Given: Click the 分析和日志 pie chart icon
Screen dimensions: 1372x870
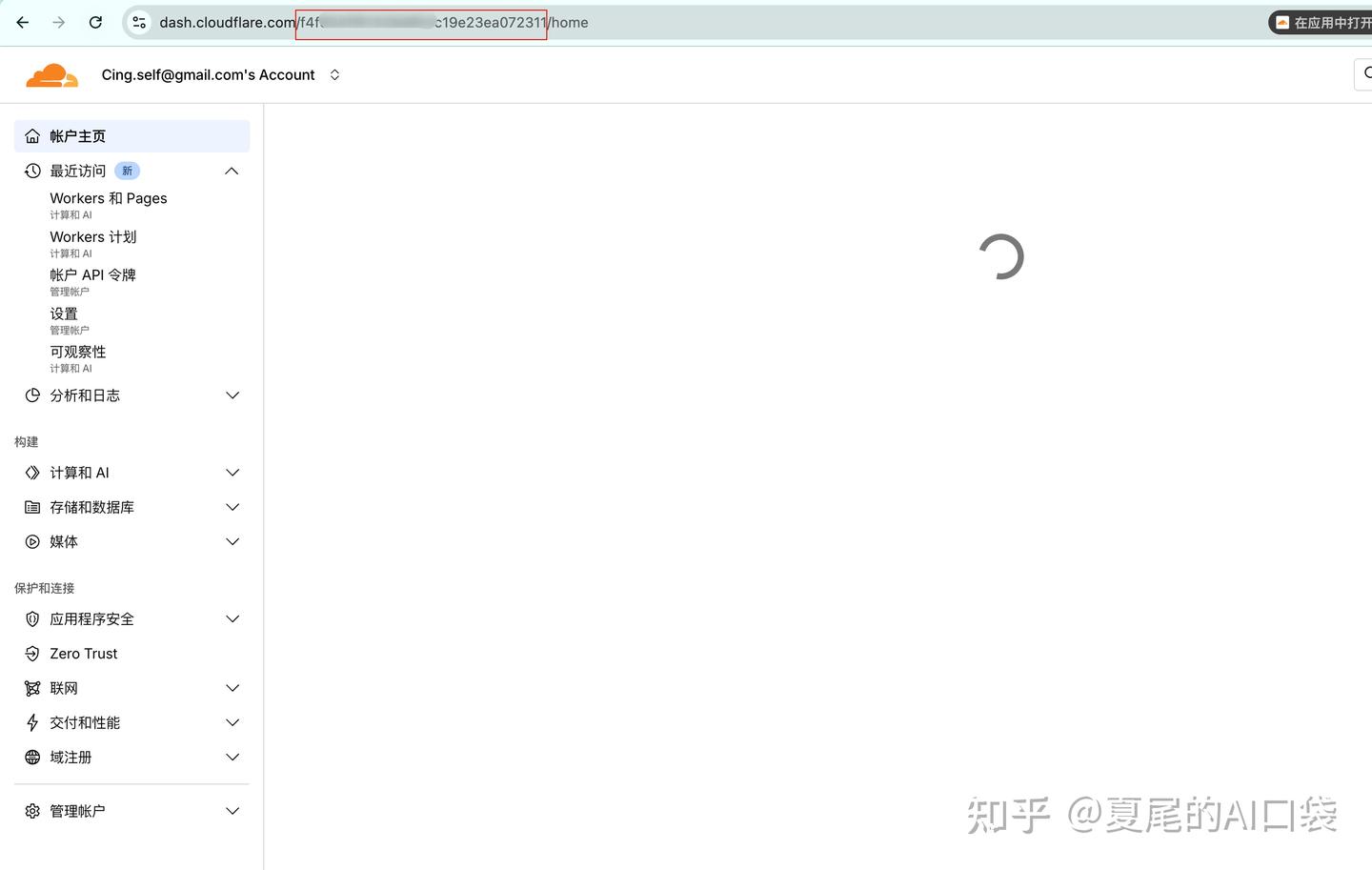Looking at the screenshot, I should click(x=31, y=395).
